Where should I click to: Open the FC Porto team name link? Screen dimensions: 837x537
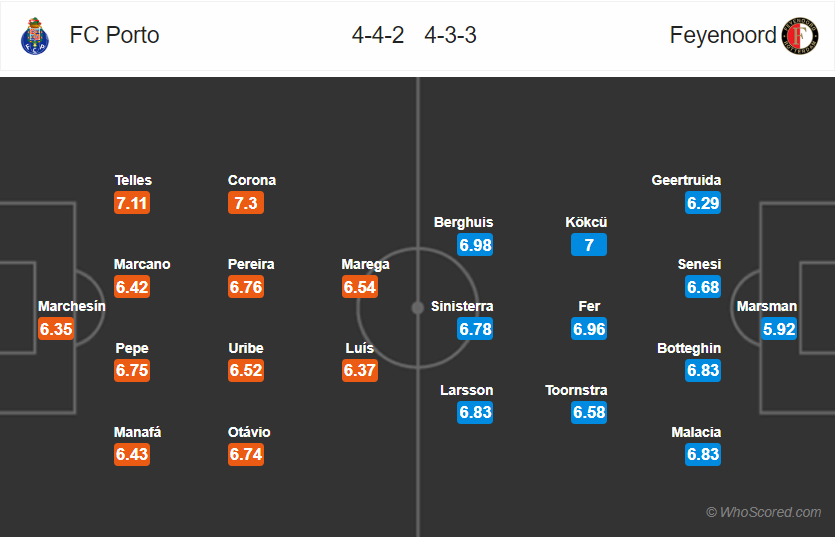(x=114, y=35)
